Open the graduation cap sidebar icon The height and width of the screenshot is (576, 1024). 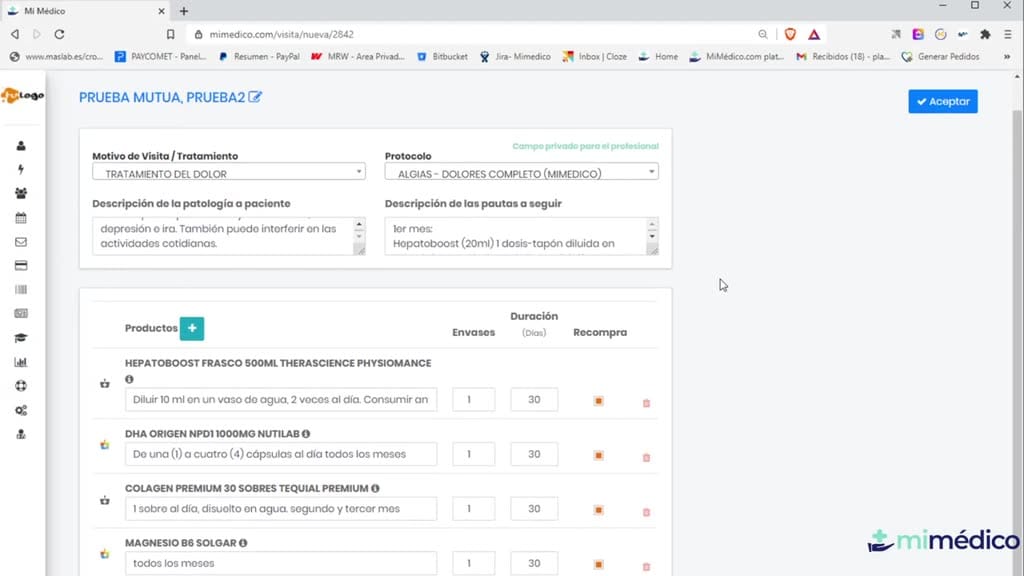[21, 338]
